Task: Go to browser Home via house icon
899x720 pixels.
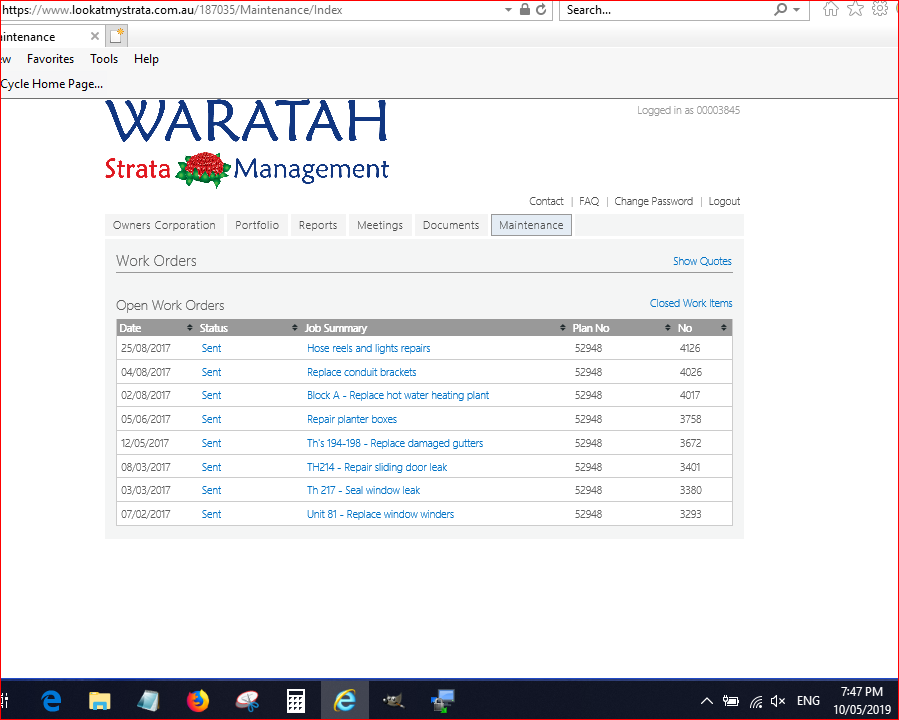Action: point(830,9)
